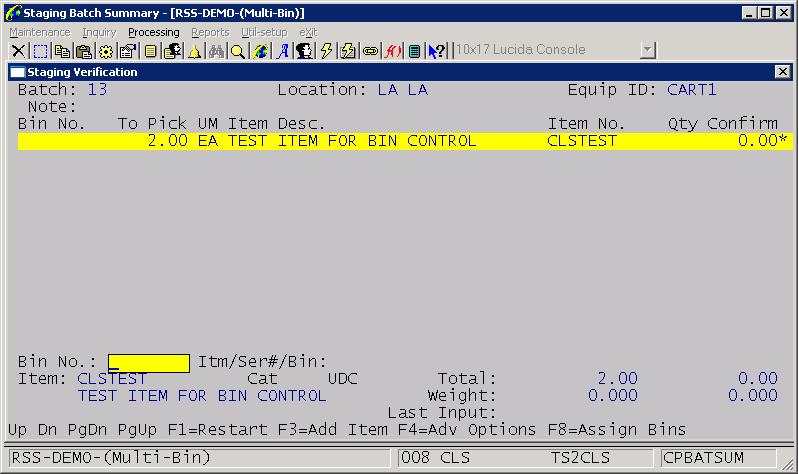This screenshot has width=798, height=474.
Task: Click the Item value CLSTEST at bottom
Action: [x=112, y=378]
